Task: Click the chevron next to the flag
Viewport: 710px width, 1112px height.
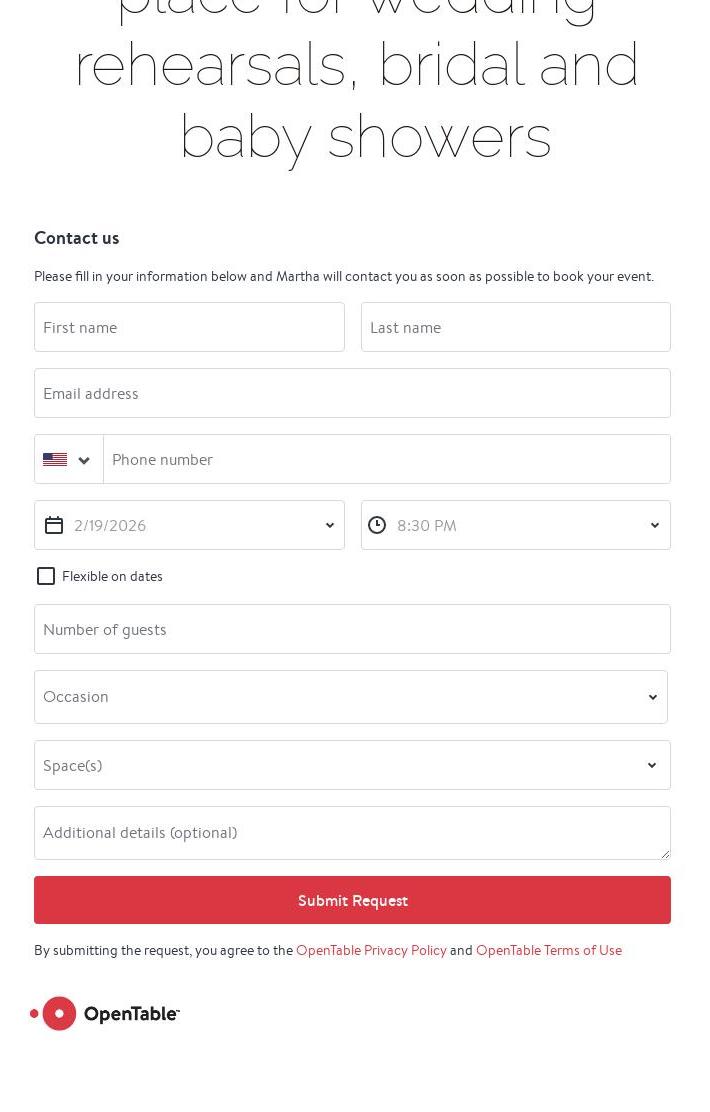Action: 84,460
